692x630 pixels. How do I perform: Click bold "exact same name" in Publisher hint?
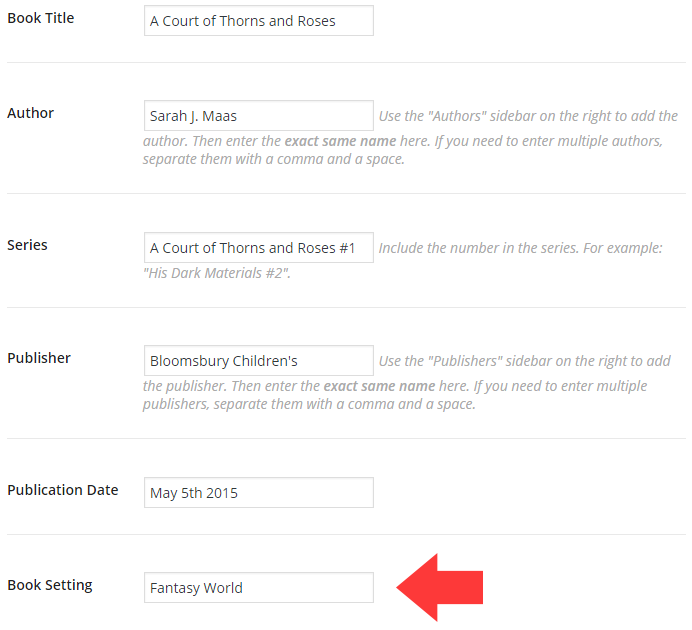coord(379,386)
